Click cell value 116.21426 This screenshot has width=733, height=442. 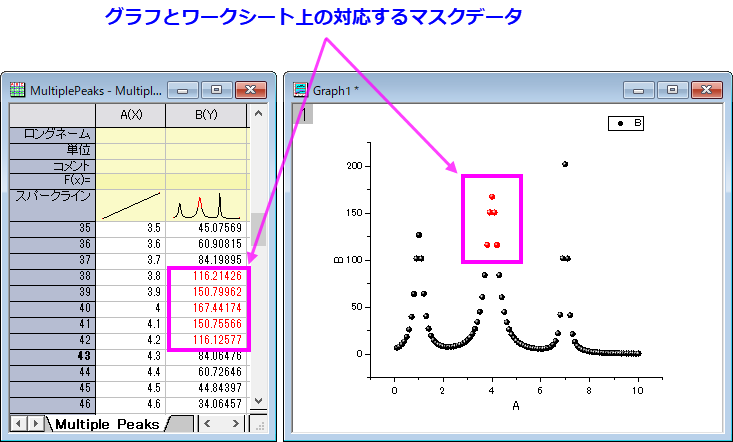(217, 276)
